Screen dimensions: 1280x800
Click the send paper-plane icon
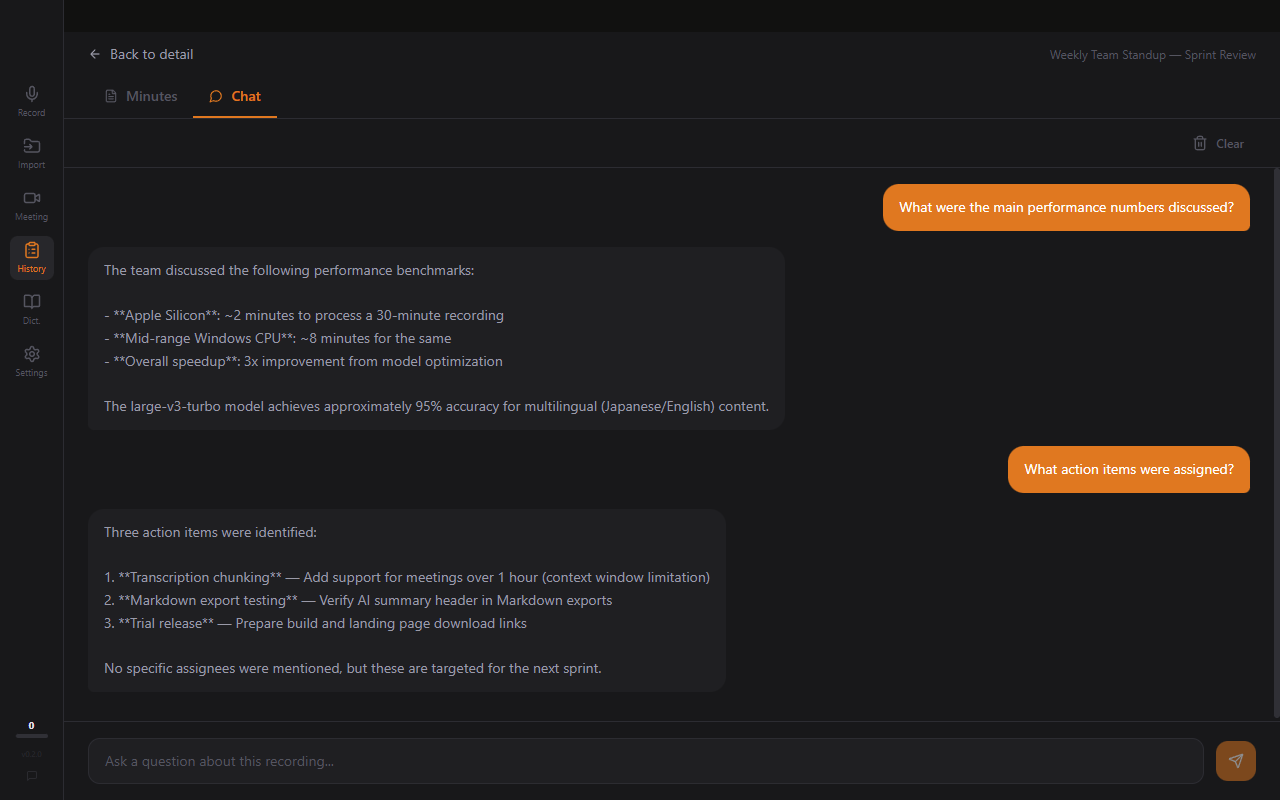click(x=1235, y=761)
